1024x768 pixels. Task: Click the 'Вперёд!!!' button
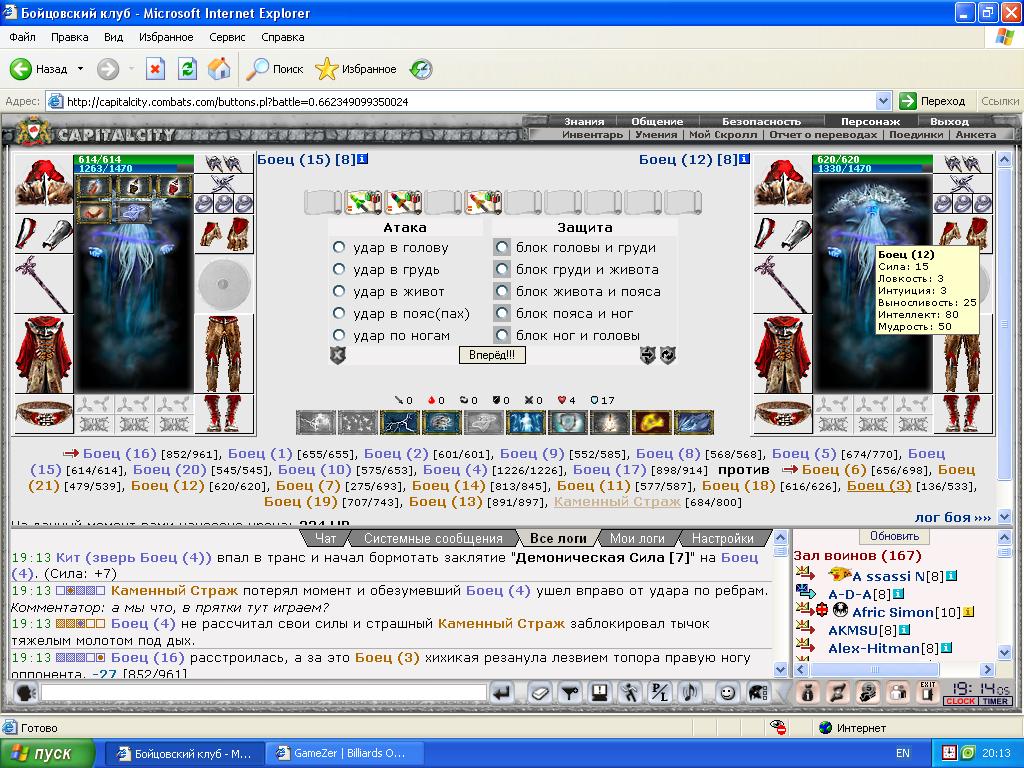(492, 355)
